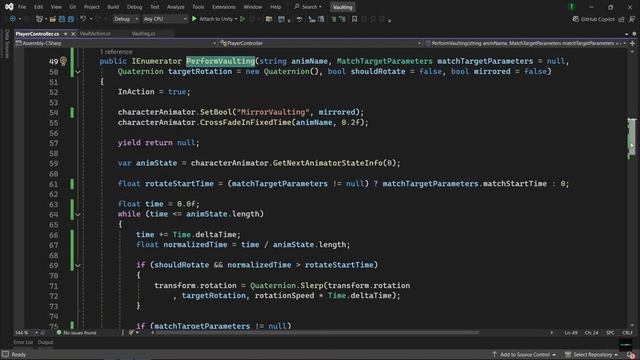
Task: Click the user account avatar icon
Action: [x=572, y=7]
